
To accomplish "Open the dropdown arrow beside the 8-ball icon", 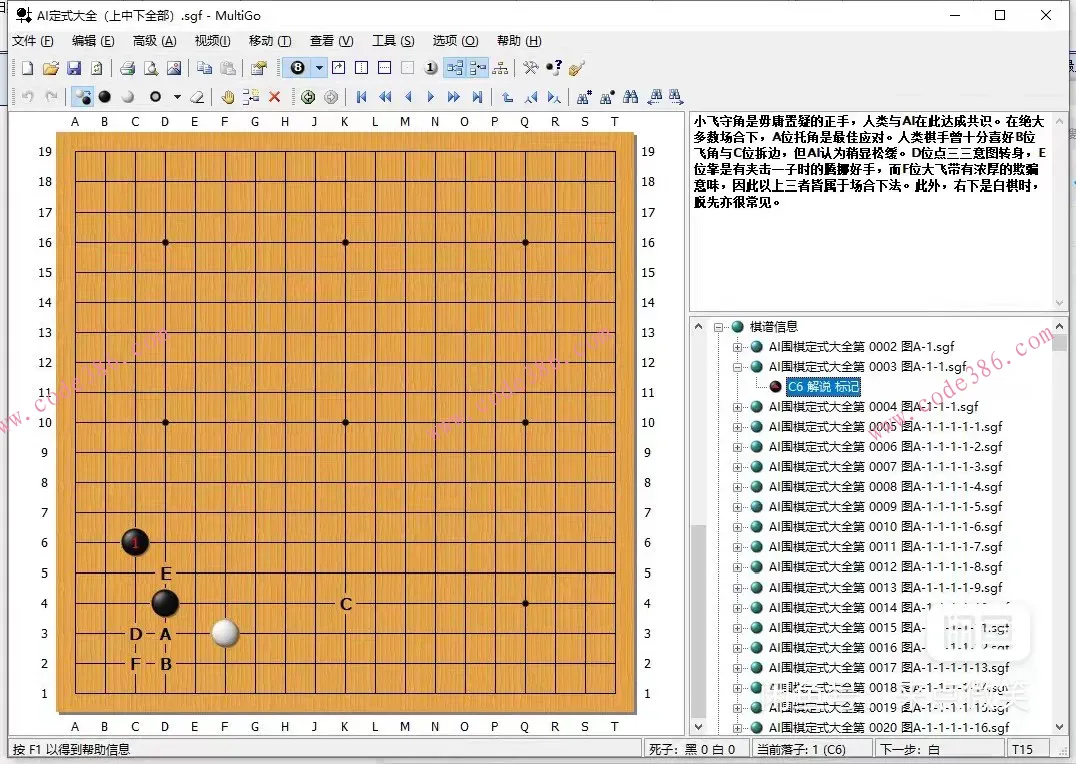I will [319, 68].
